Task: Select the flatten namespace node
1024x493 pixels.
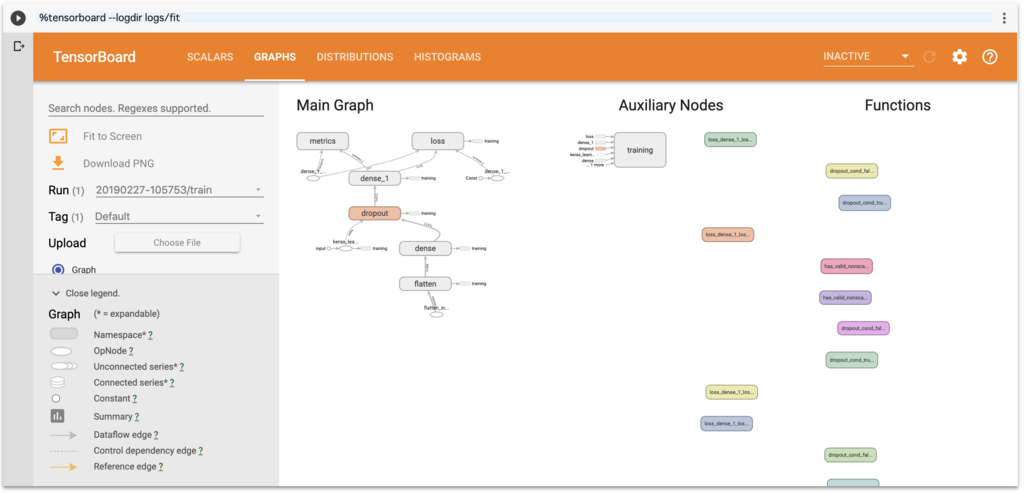Action: (x=425, y=283)
